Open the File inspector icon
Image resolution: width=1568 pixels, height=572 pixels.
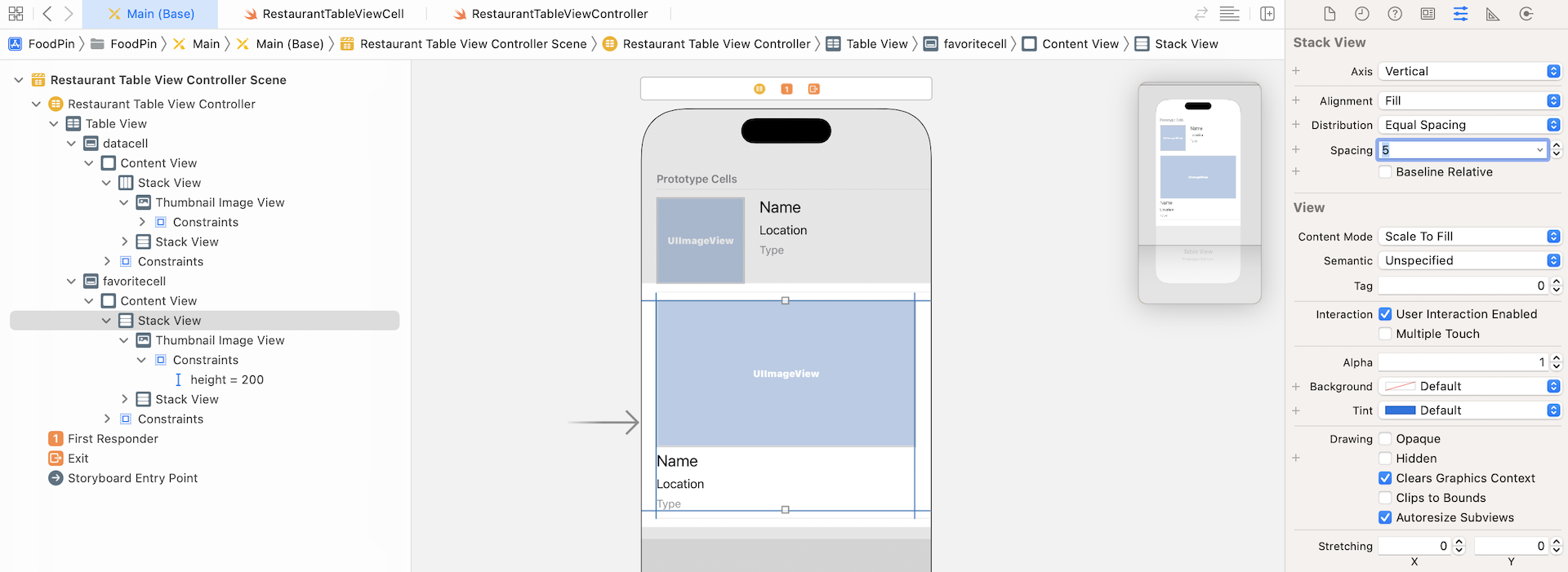tap(1330, 14)
